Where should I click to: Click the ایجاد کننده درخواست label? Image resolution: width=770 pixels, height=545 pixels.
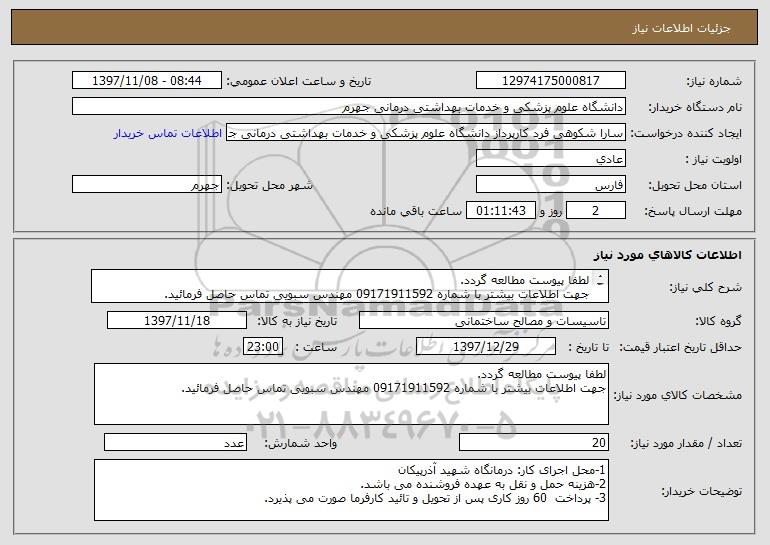tap(686, 134)
